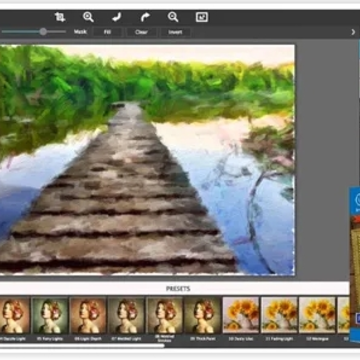Screen dimensions: 360x360
Task: Click the zoom out magnifier icon
Action: tap(173, 17)
